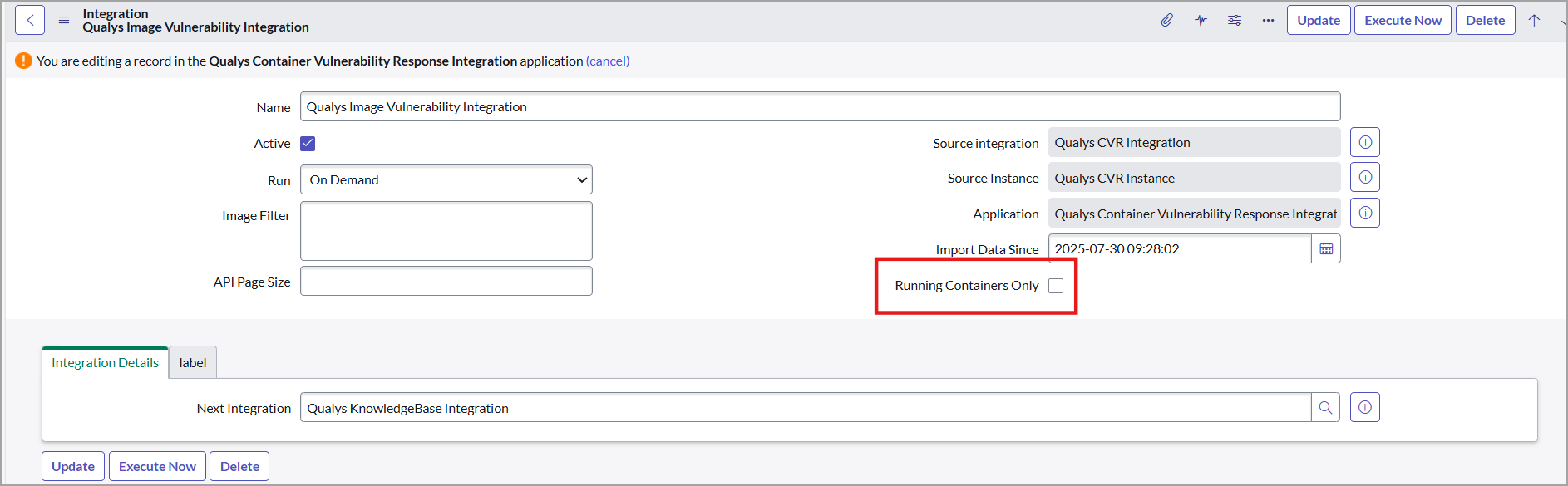Uncheck the Active checkbox
The image size is (1568, 486).
(308, 143)
